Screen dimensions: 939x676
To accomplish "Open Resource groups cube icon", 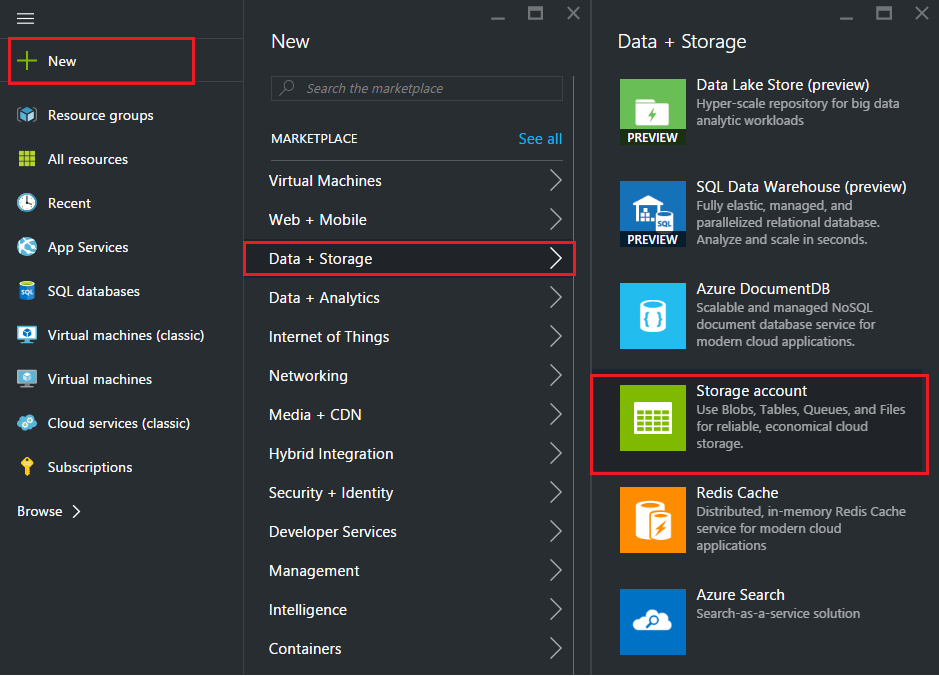I will tap(27, 114).
